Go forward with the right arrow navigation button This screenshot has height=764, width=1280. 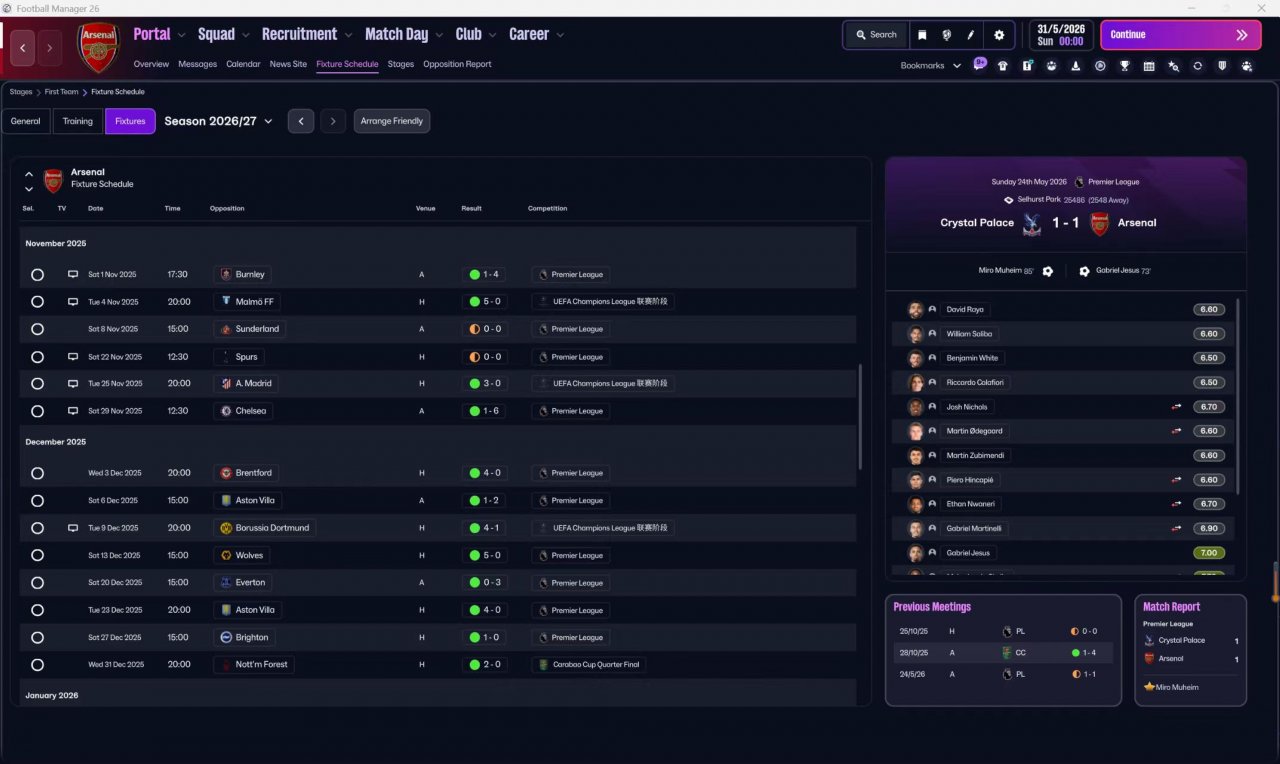[50, 47]
